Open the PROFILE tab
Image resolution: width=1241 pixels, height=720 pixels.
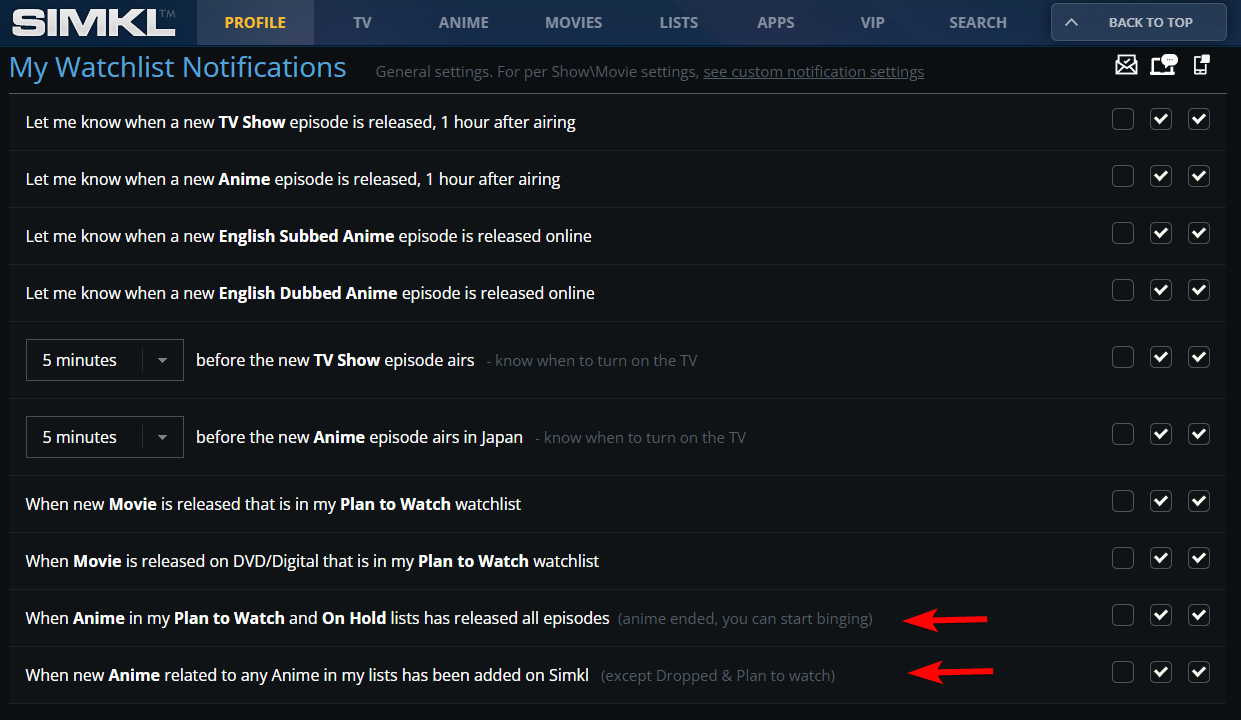[x=255, y=22]
